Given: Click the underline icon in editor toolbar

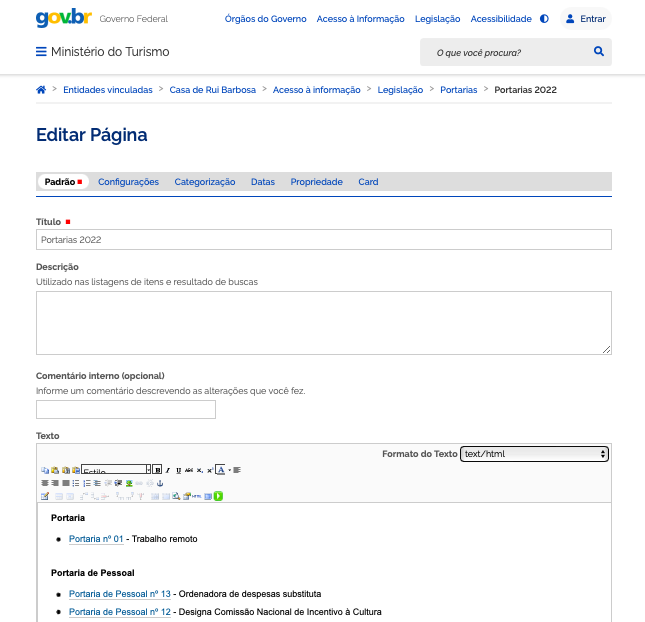Looking at the screenshot, I should [178, 469].
